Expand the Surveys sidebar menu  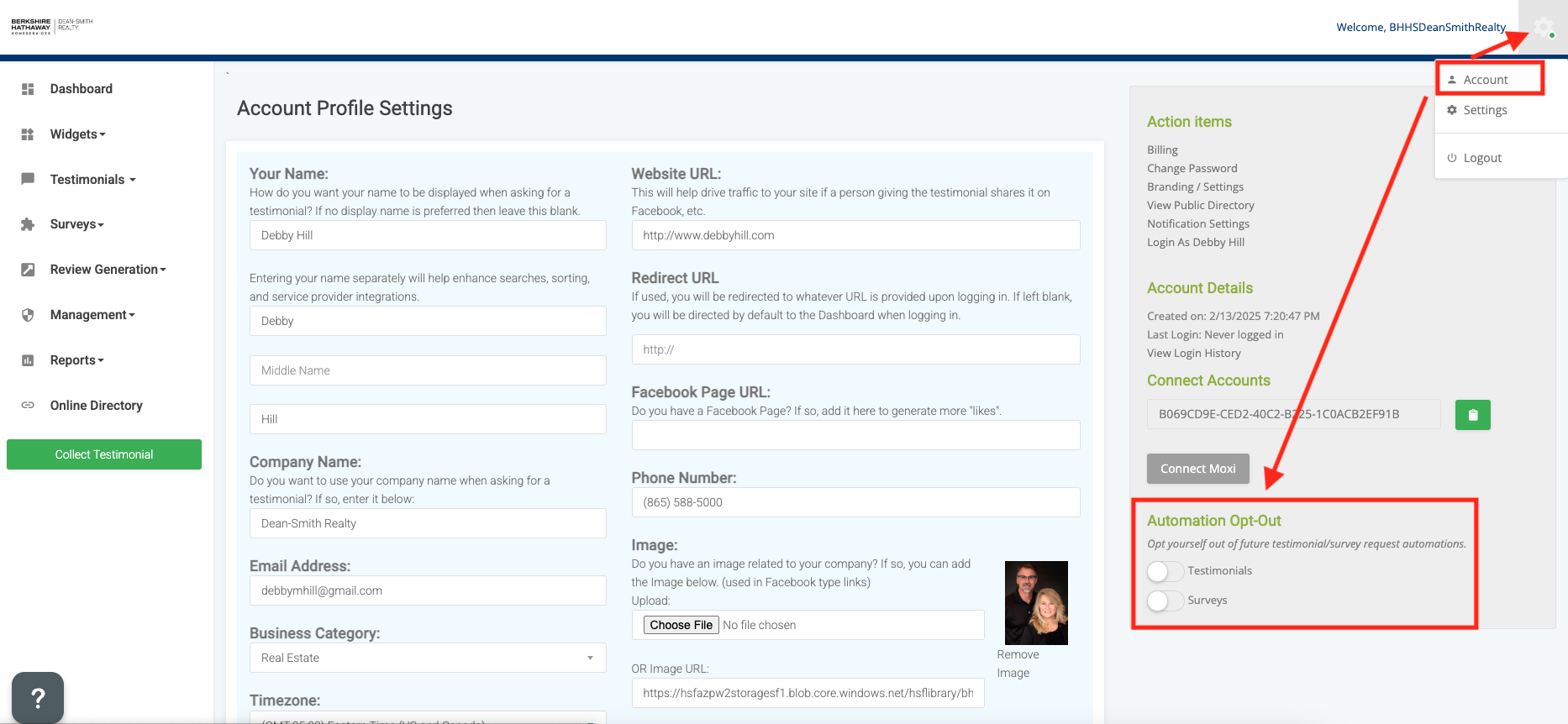point(76,224)
